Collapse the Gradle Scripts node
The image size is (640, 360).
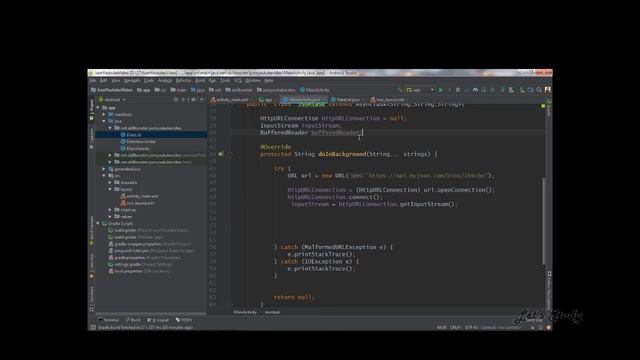[98, 224]
